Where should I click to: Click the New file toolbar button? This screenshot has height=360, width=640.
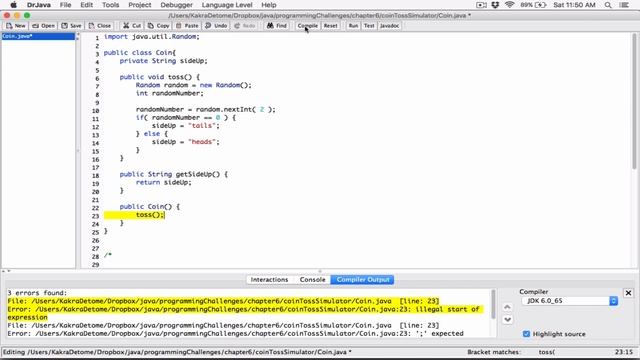tap(16, 26)
